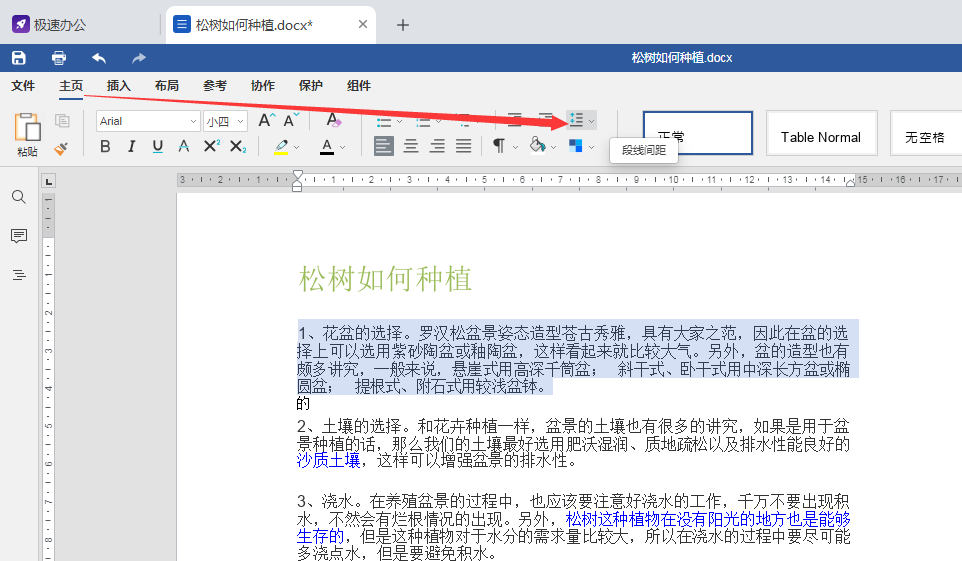Screen dimensions: 962x561
Task: Undo the last action
Action: coord(99,58)
